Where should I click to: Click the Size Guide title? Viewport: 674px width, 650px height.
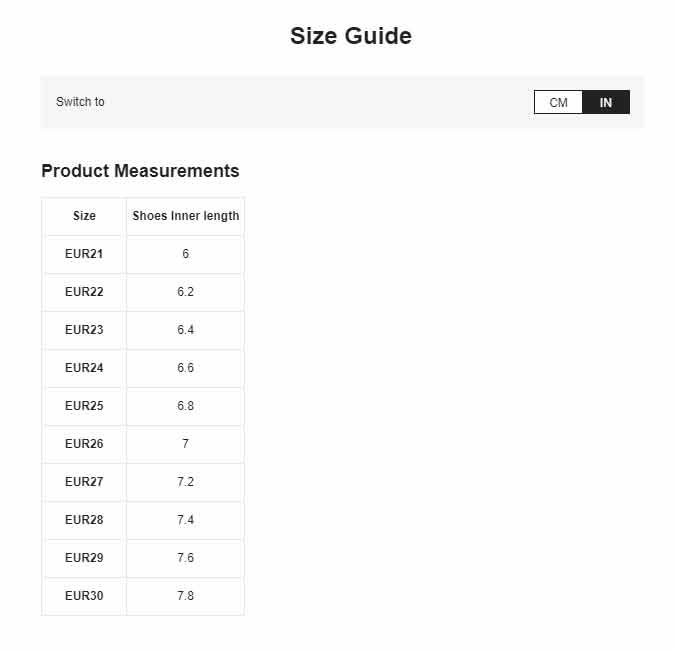(351, 36)
